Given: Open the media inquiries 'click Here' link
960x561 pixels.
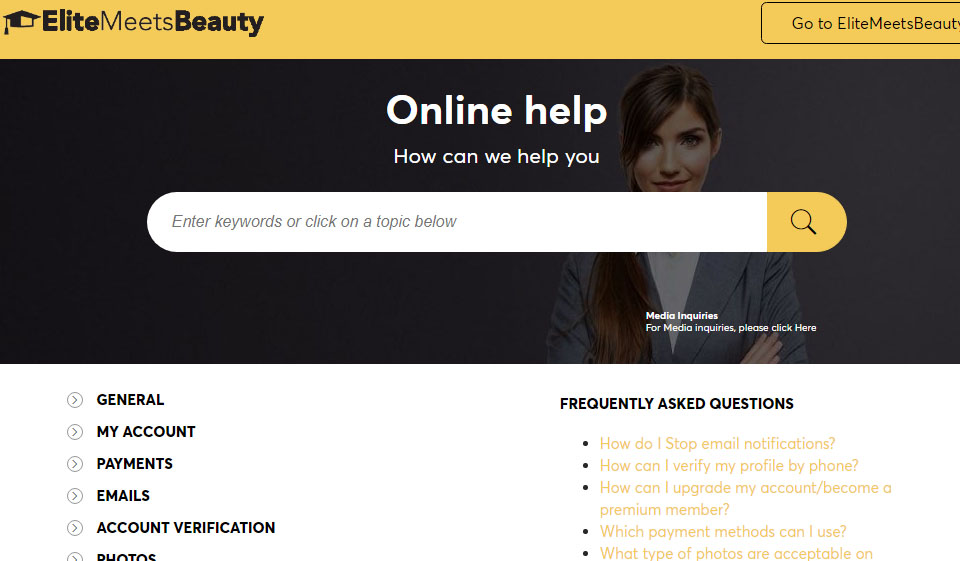Looking at the screenshot, I should coord(794,328).
